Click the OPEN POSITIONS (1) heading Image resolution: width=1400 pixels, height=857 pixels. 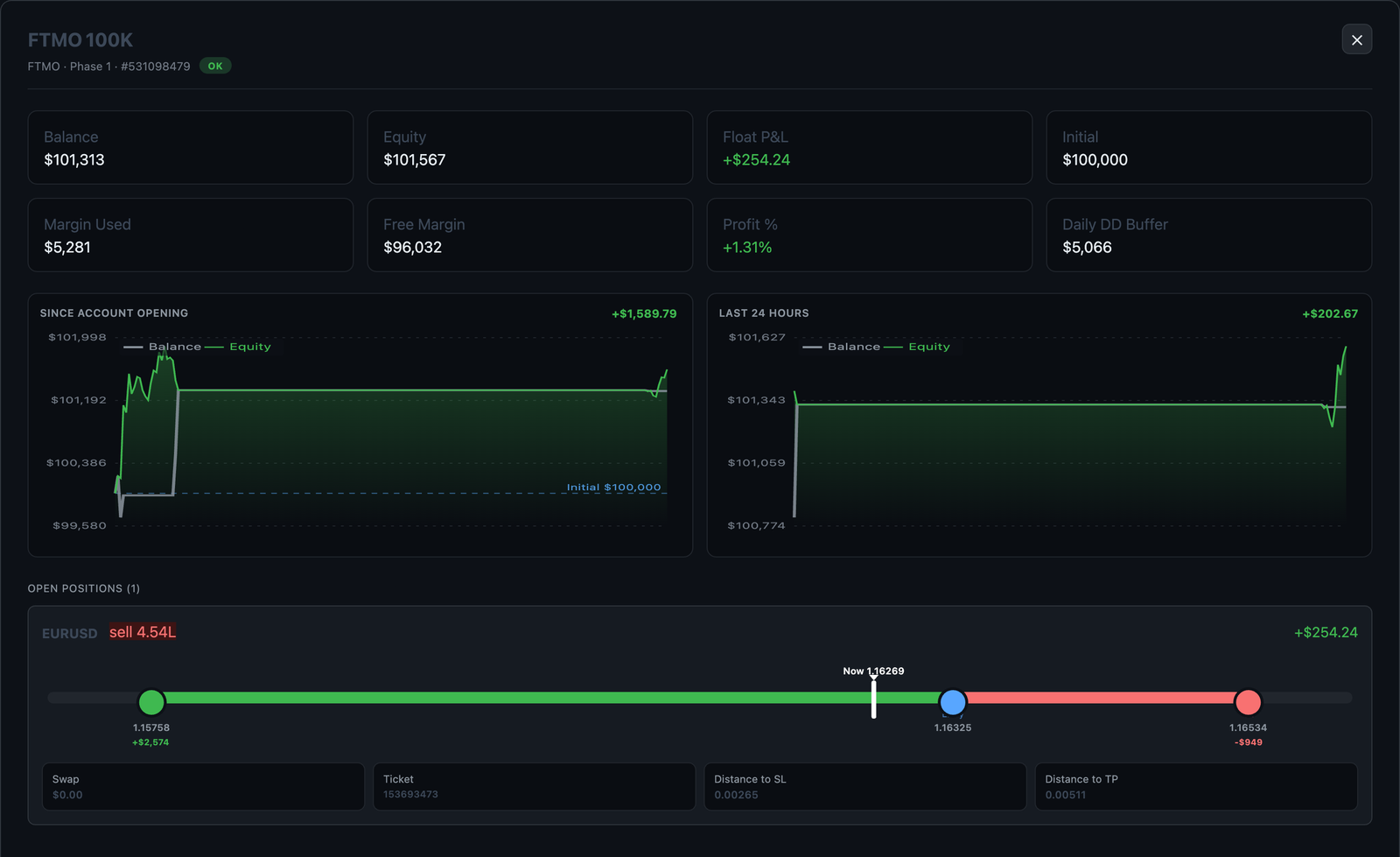click(84, 588)
